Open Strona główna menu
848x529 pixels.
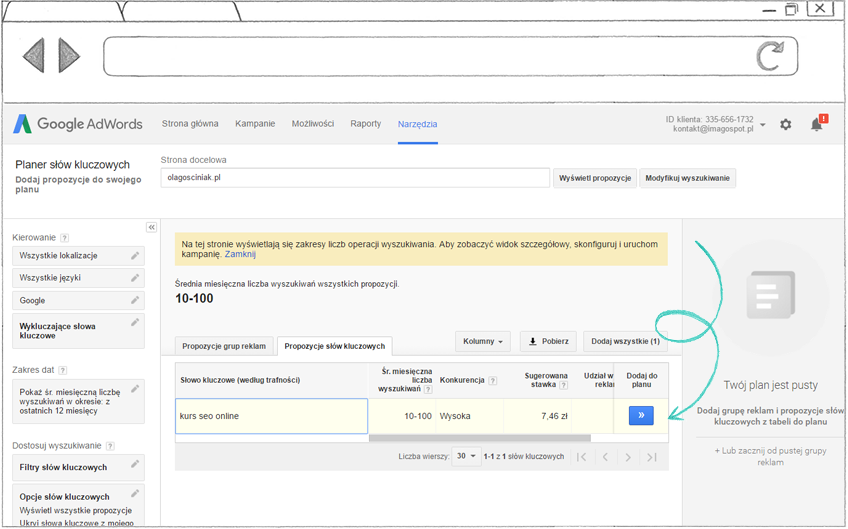pyautogui.click(x=190, y=124)
